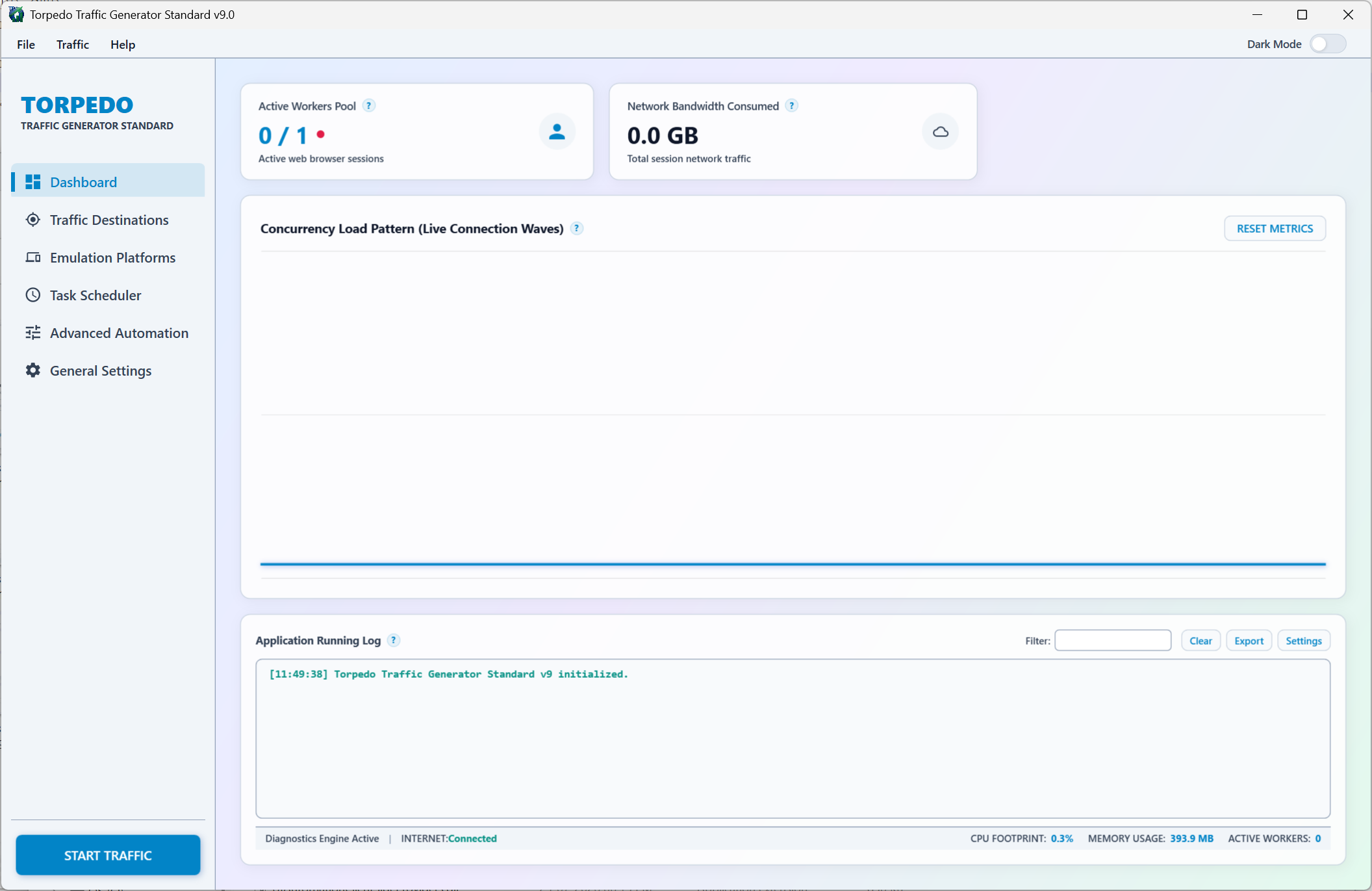Click the 0 / 1 active workers value
The image size is (1372, 891).
(x=283, y=135)
